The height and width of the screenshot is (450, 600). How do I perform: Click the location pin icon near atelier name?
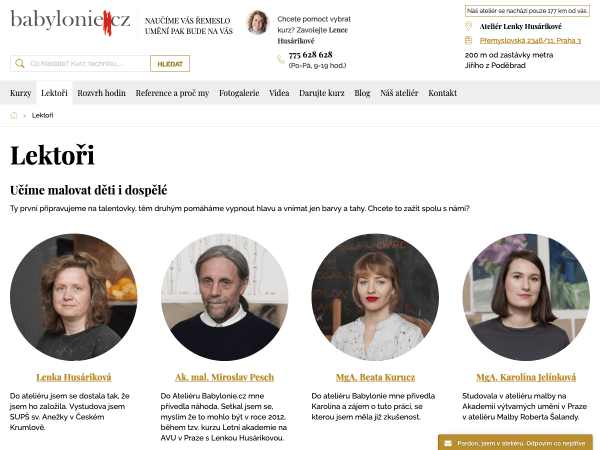(468, 26)
